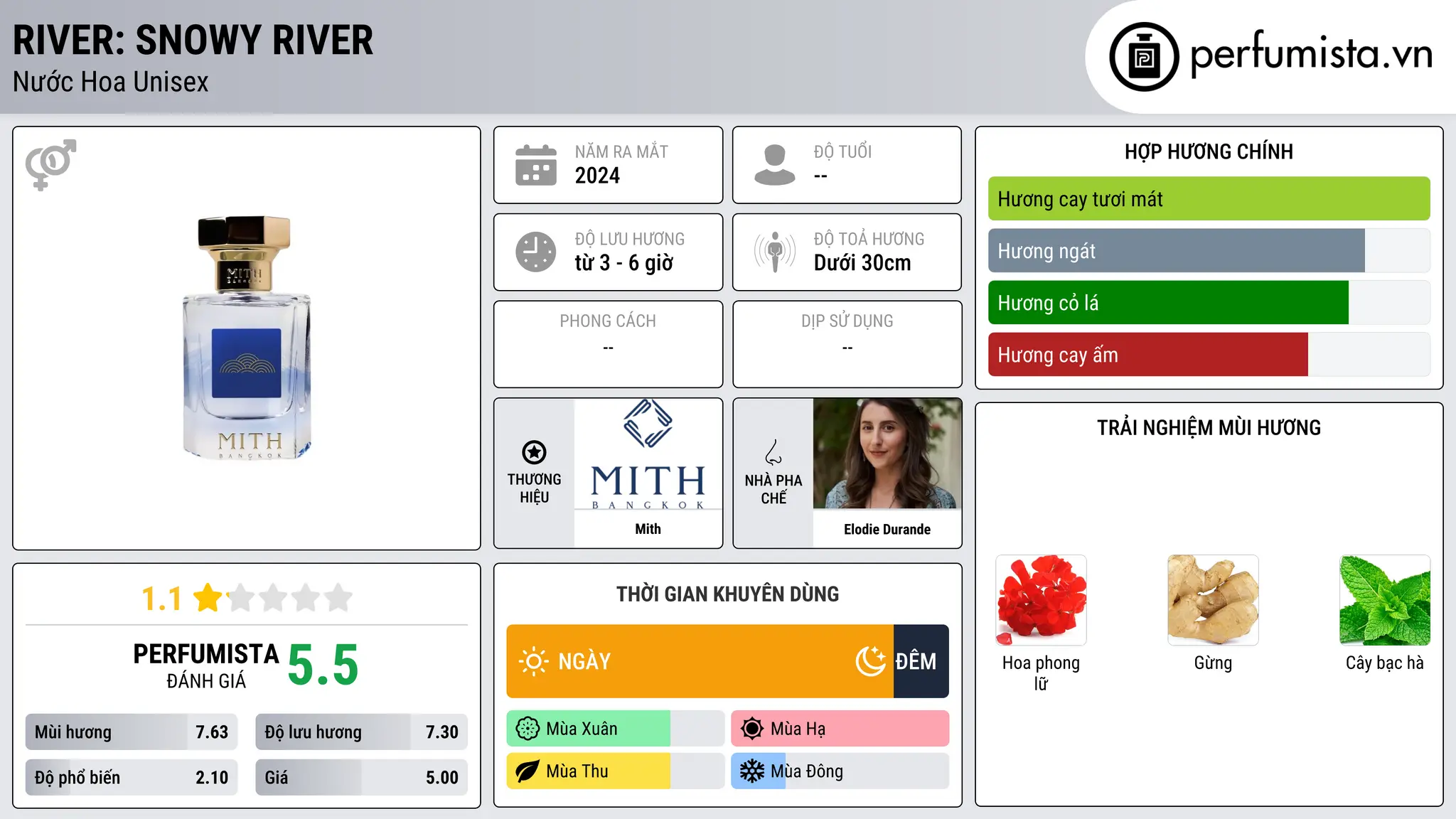Click the sun icon next to Ngày
This screenshot has height=819, width=1456.
(x=533, y=661)
